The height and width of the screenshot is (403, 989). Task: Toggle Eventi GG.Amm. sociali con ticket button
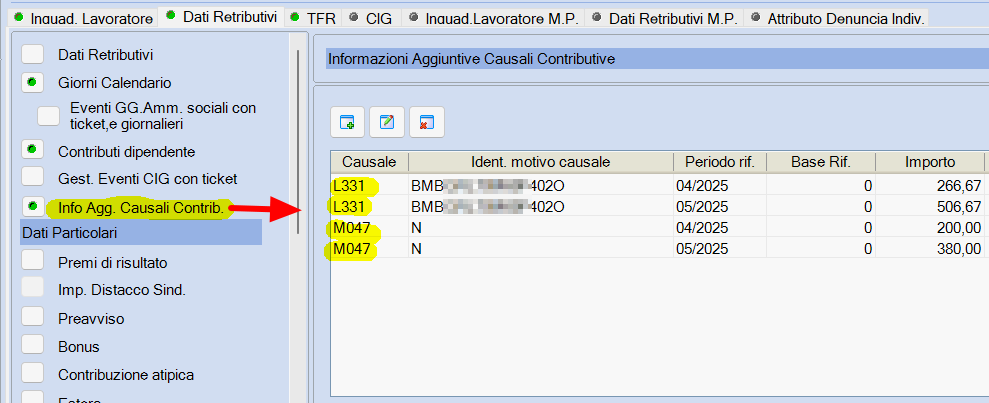pos(49,116)
